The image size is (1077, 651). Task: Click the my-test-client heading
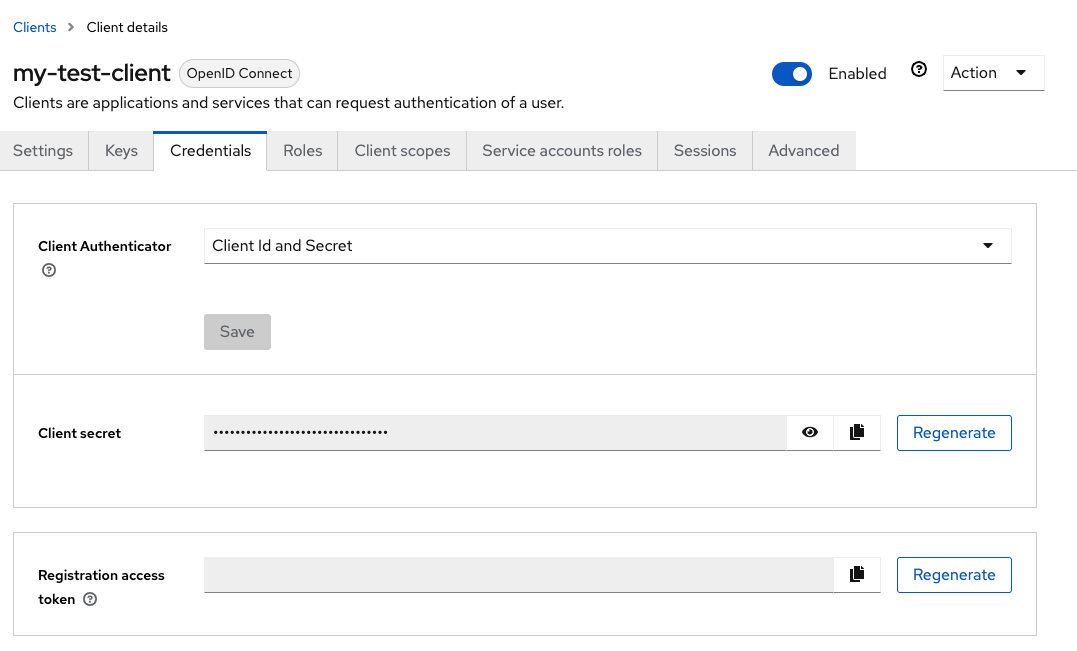click(91, 73)
